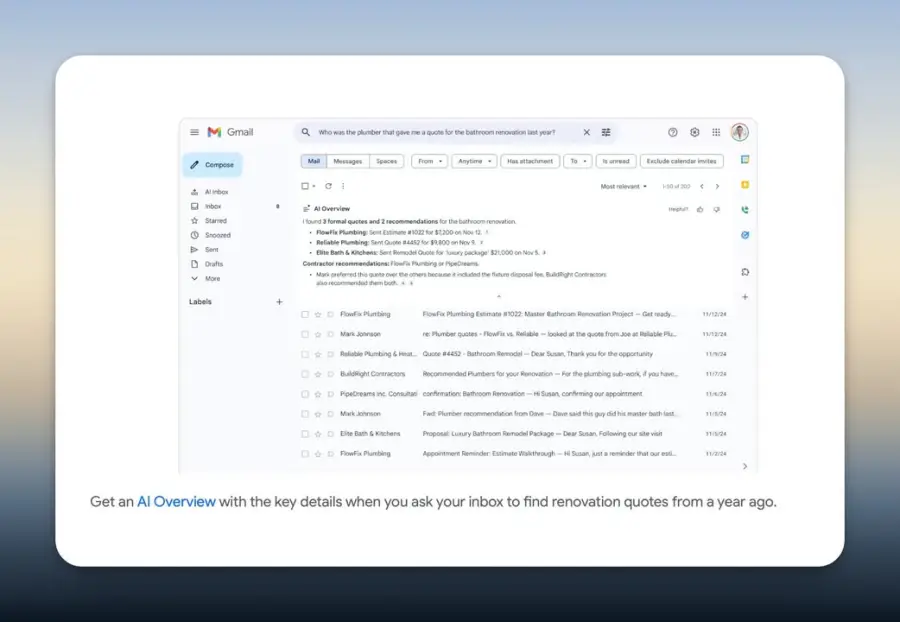Hide the side panel with bottom chevron
Viewport: 900px width, 622px height.
pyautogui.click(x=745, y=466)
